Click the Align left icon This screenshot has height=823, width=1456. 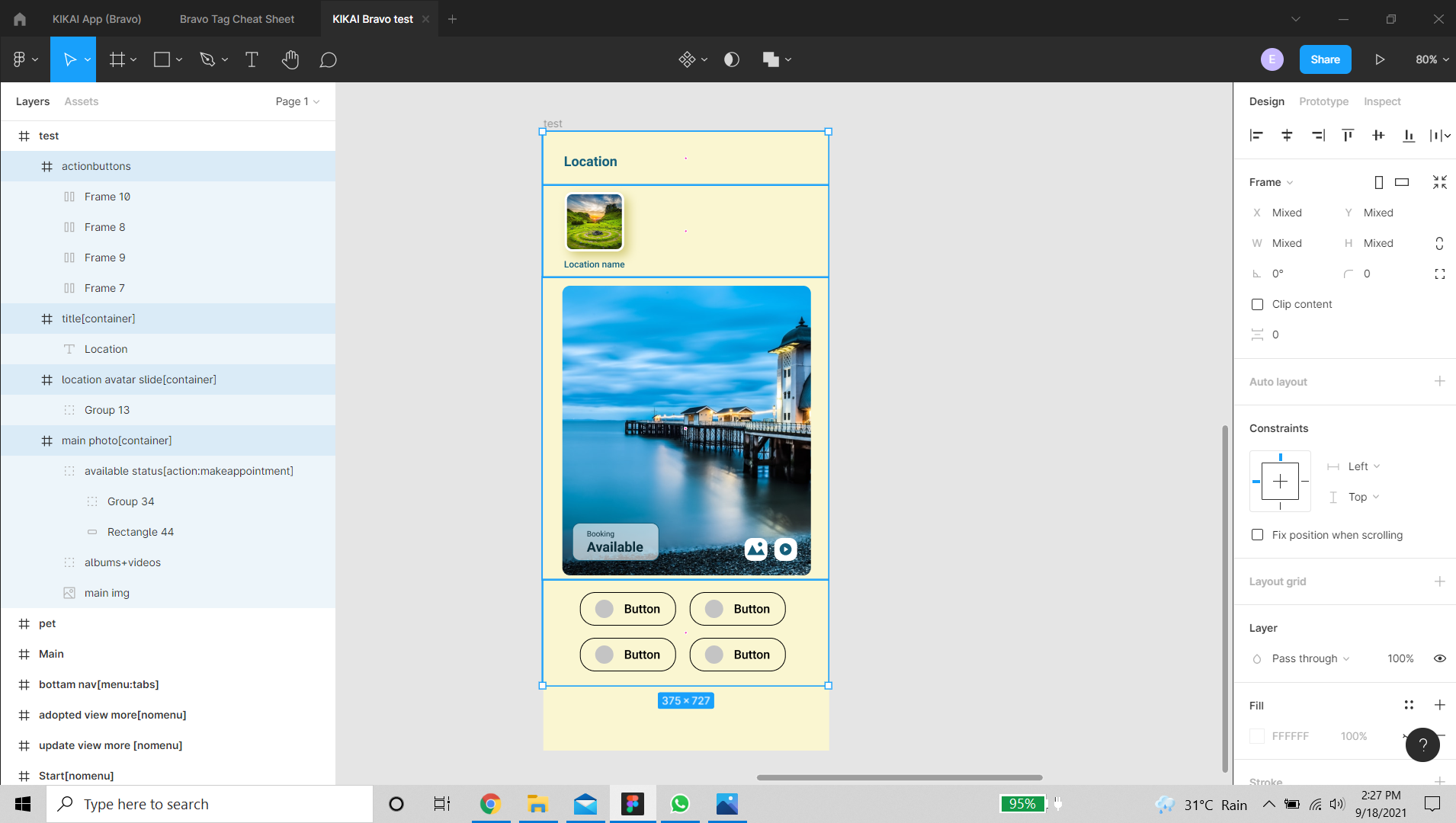tap(1256, 136)
